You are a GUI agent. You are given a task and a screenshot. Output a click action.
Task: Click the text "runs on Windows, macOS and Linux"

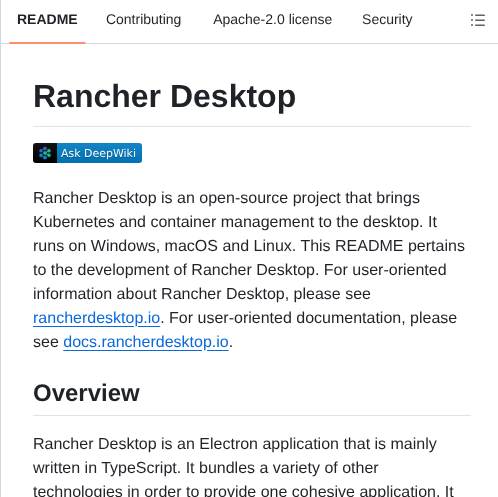162,246
